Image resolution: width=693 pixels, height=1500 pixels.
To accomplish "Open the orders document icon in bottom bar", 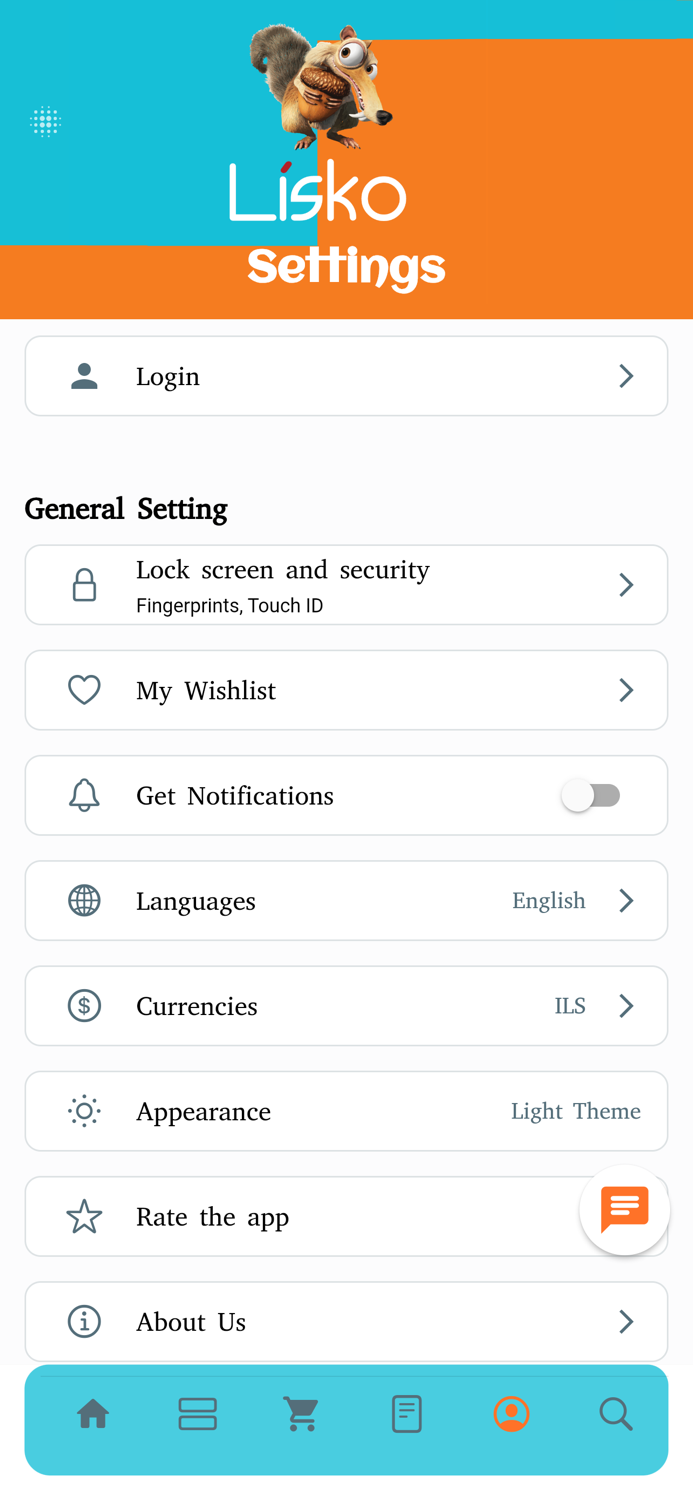I will pyautogui.click(x=406, y=1414).
